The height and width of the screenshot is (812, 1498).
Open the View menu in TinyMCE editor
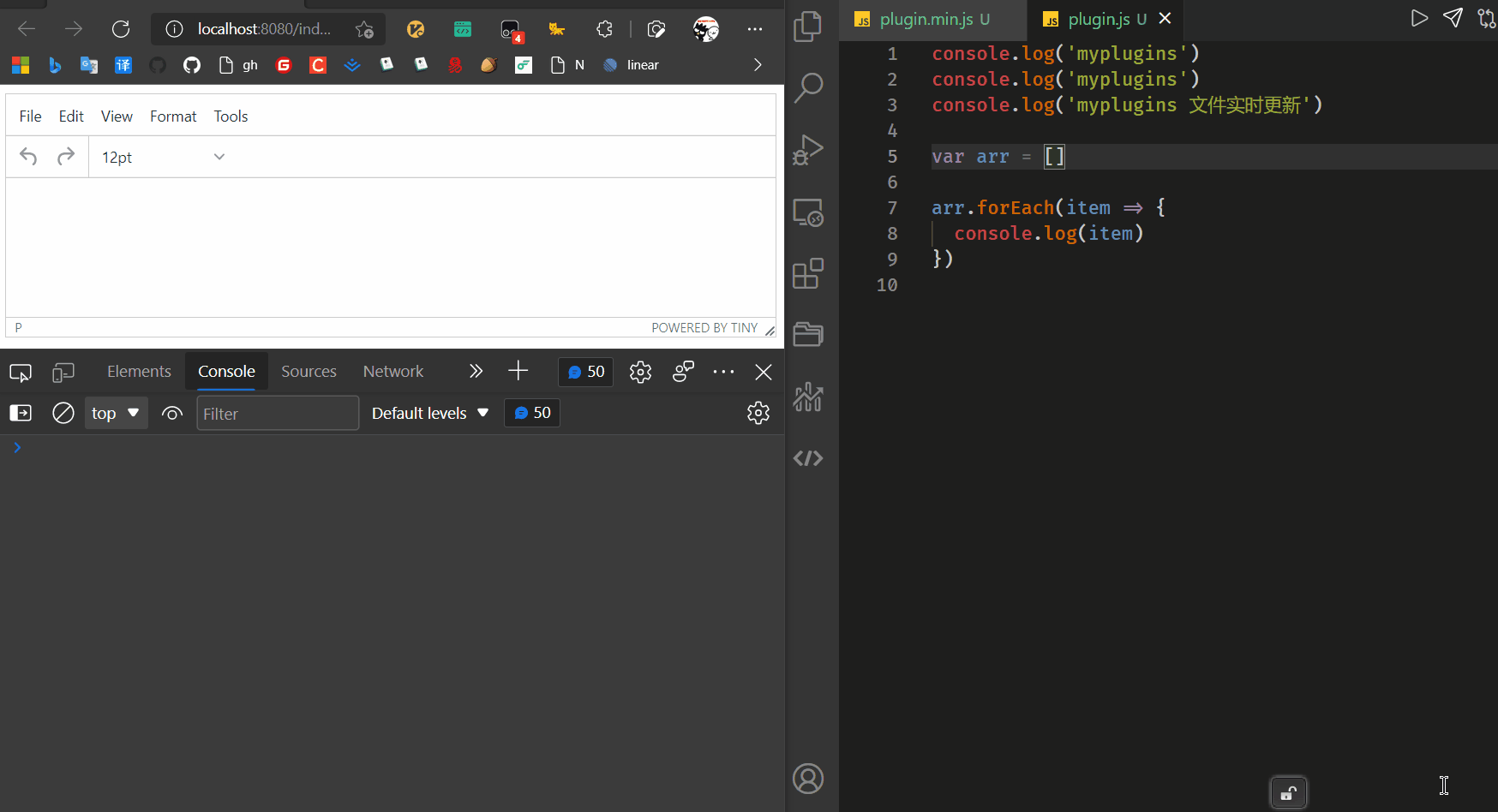click(117, 116)
